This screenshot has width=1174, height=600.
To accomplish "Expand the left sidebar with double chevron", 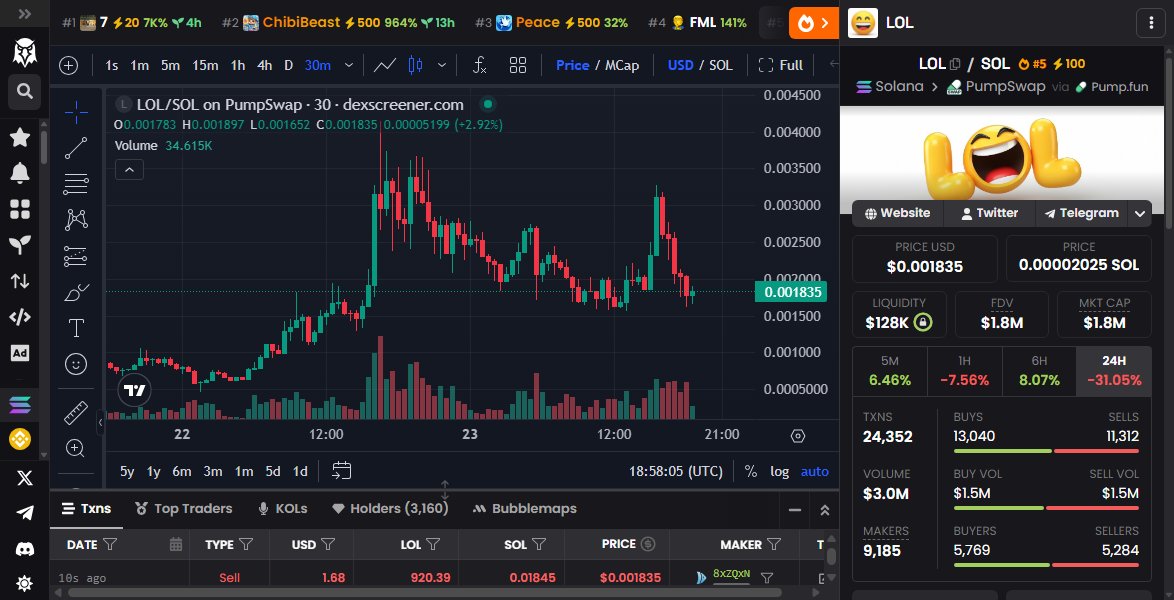I will (24, 13).
